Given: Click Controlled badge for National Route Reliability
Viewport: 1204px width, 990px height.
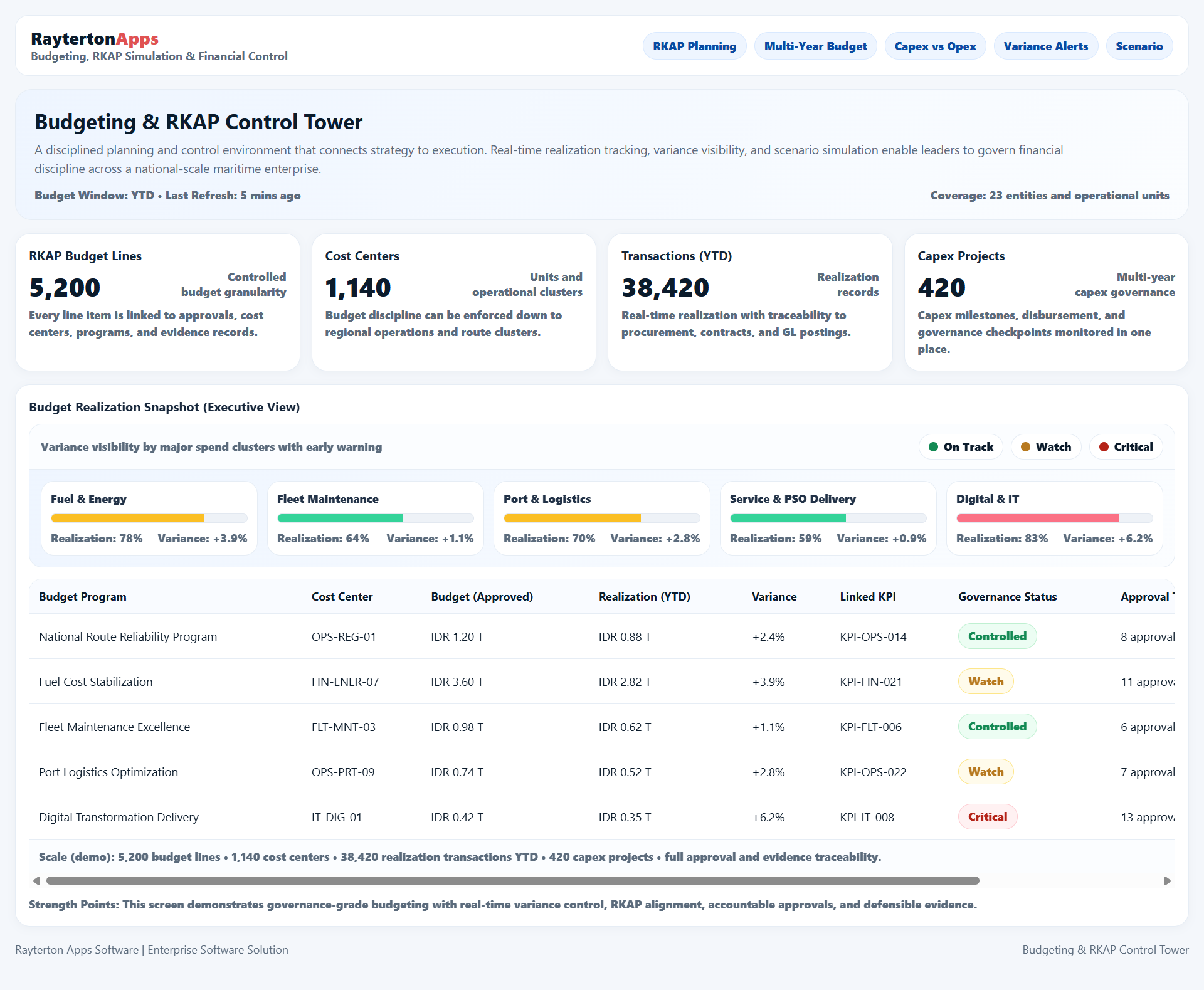Looking at the screenshot, I should click(996, 636).
